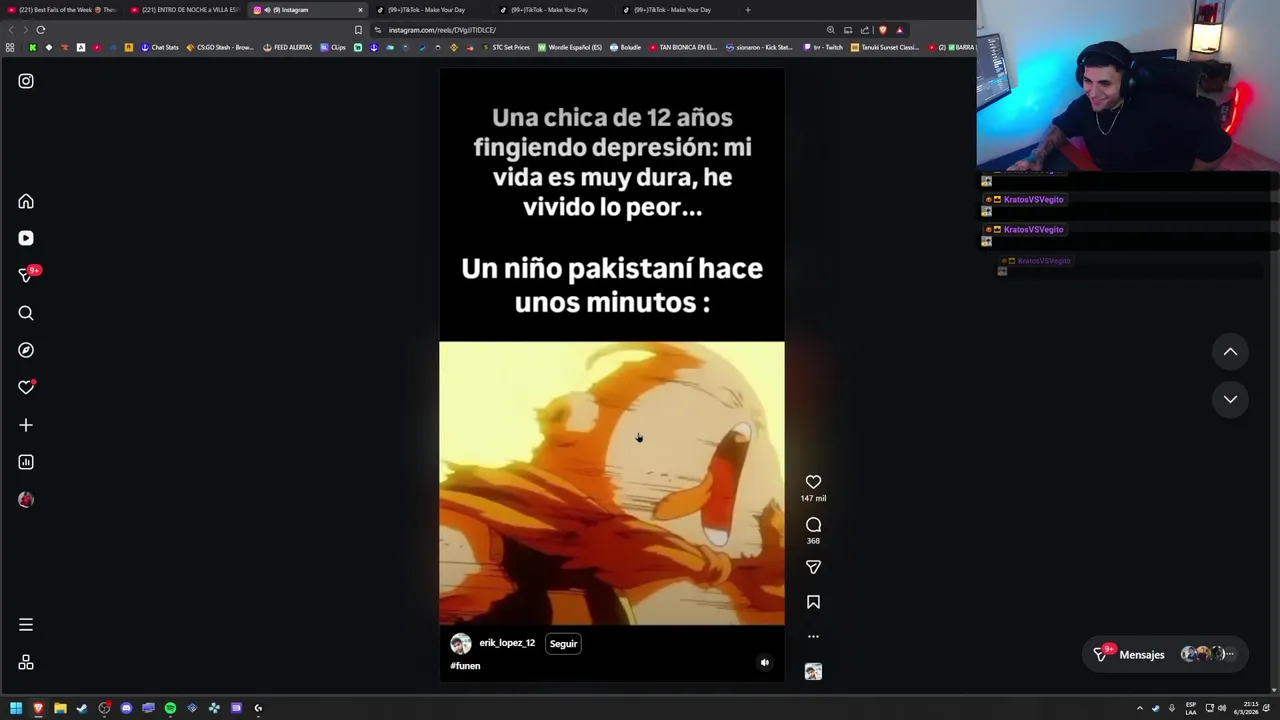Open the dashboard chart icon in the sidebar

[26, 462]
